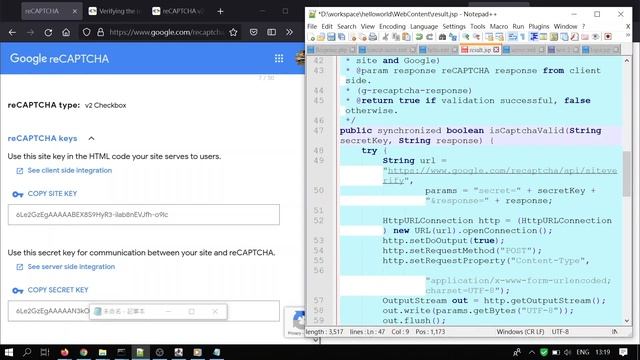Expand the Notepad++ toolbar overflow chevron
Viewport: 640px width, 360px height.
[628, 35]
